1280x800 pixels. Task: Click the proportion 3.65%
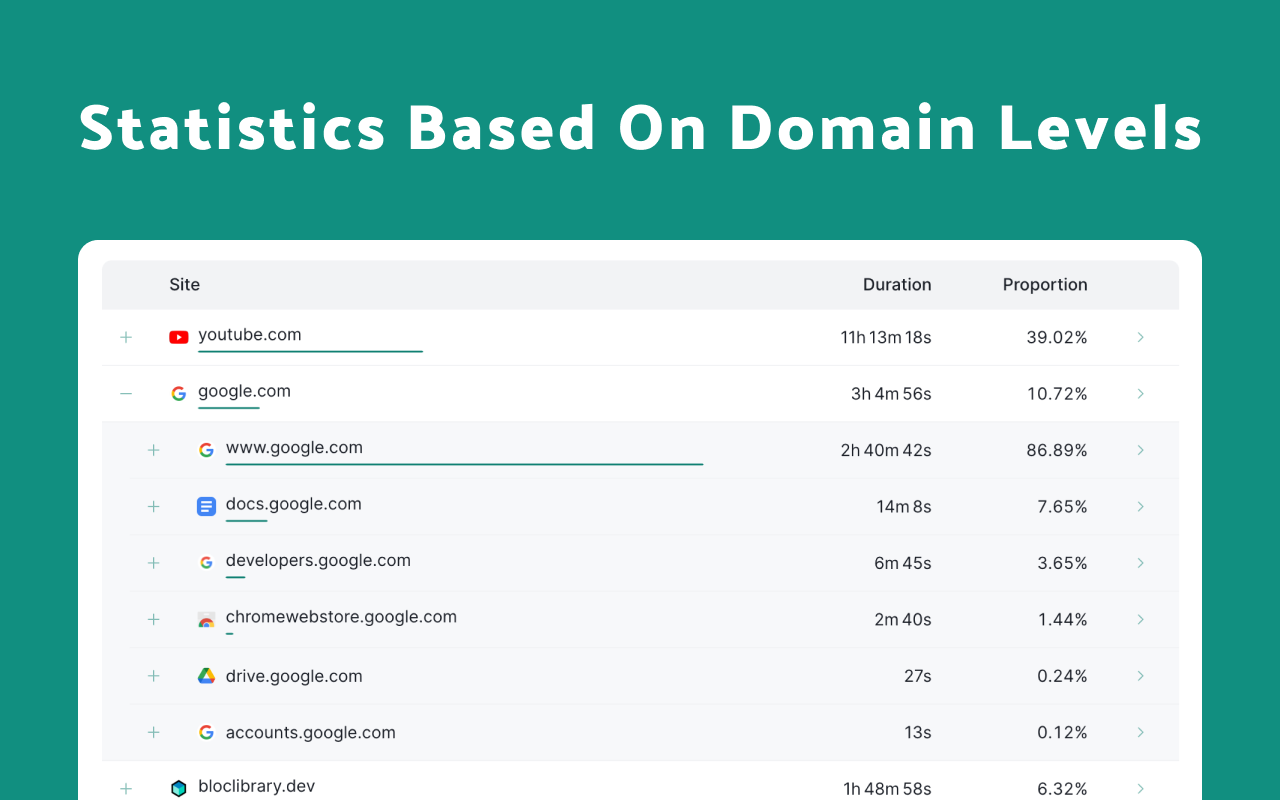pos(1062,564)
